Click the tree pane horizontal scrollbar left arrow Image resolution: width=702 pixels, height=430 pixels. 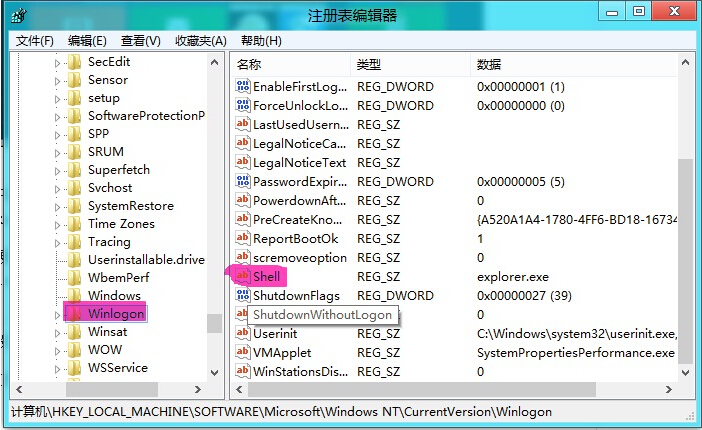coord(19,390)
